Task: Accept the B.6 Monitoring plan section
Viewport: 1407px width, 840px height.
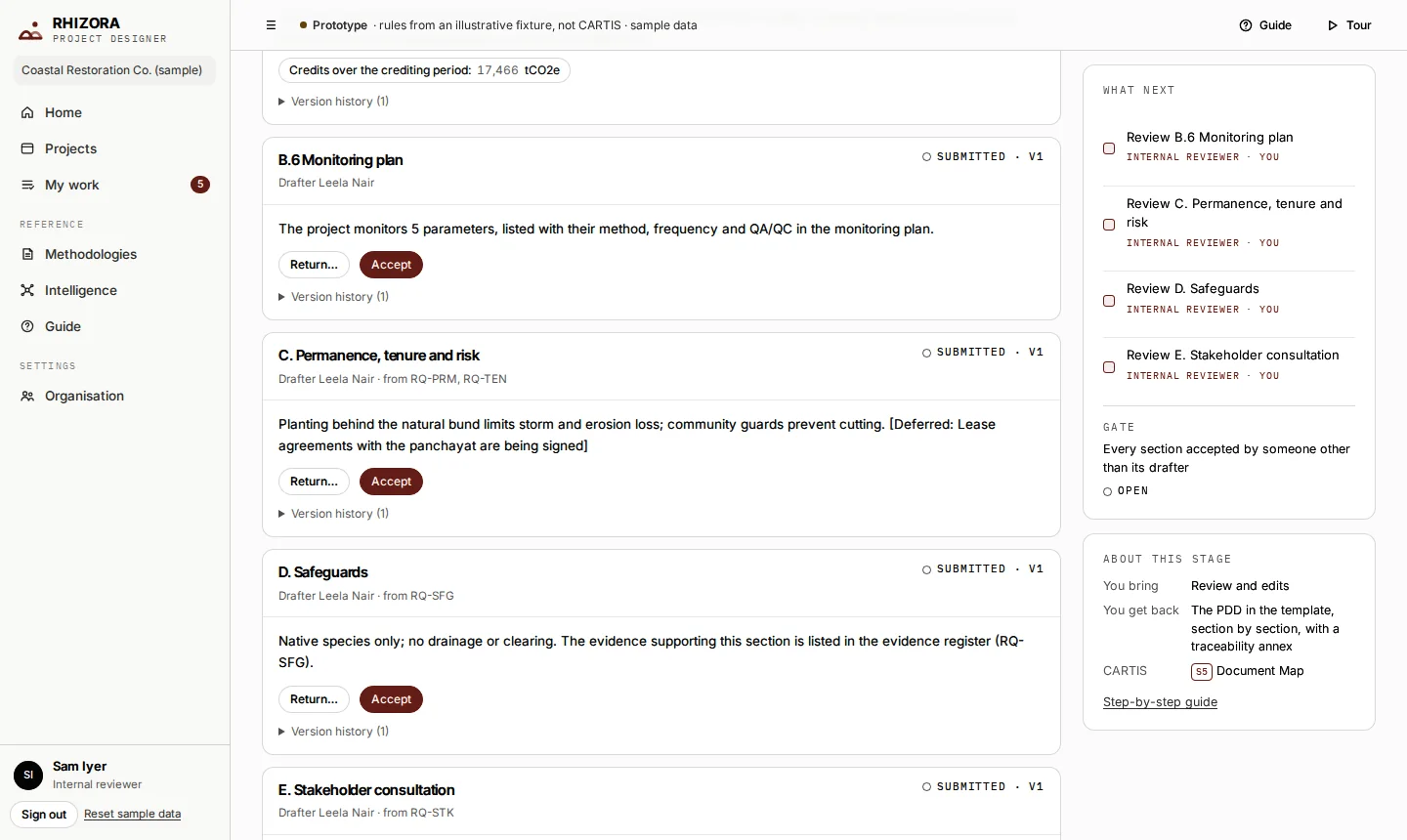Action: [391, 265]
